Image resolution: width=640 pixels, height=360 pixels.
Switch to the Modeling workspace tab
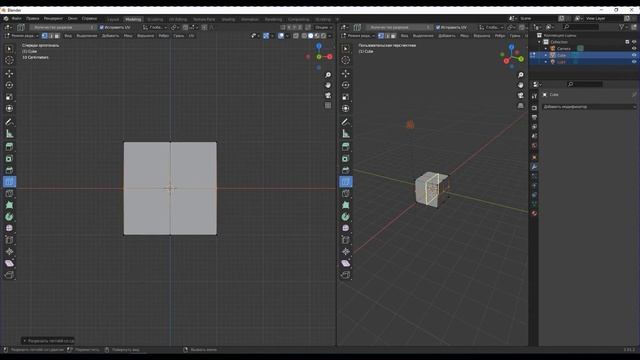[x=133, y=19]
